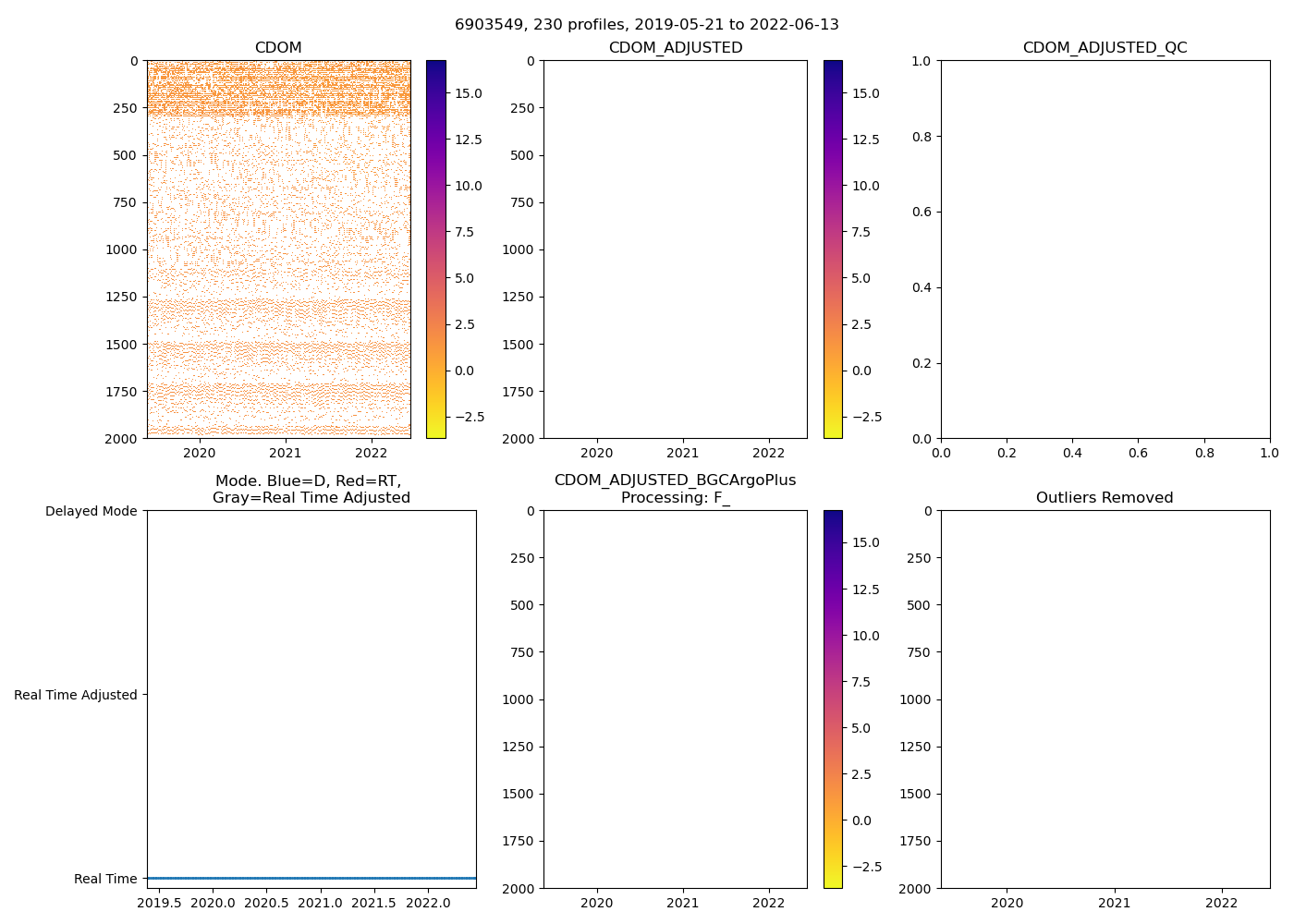Click the 'Outliers Removed' plot title
The image size is (1294, 924).
tap(1105, 498)
